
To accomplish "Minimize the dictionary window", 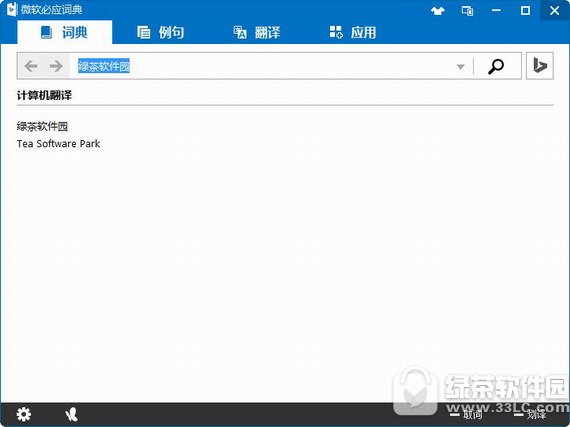I will [496, 11].
